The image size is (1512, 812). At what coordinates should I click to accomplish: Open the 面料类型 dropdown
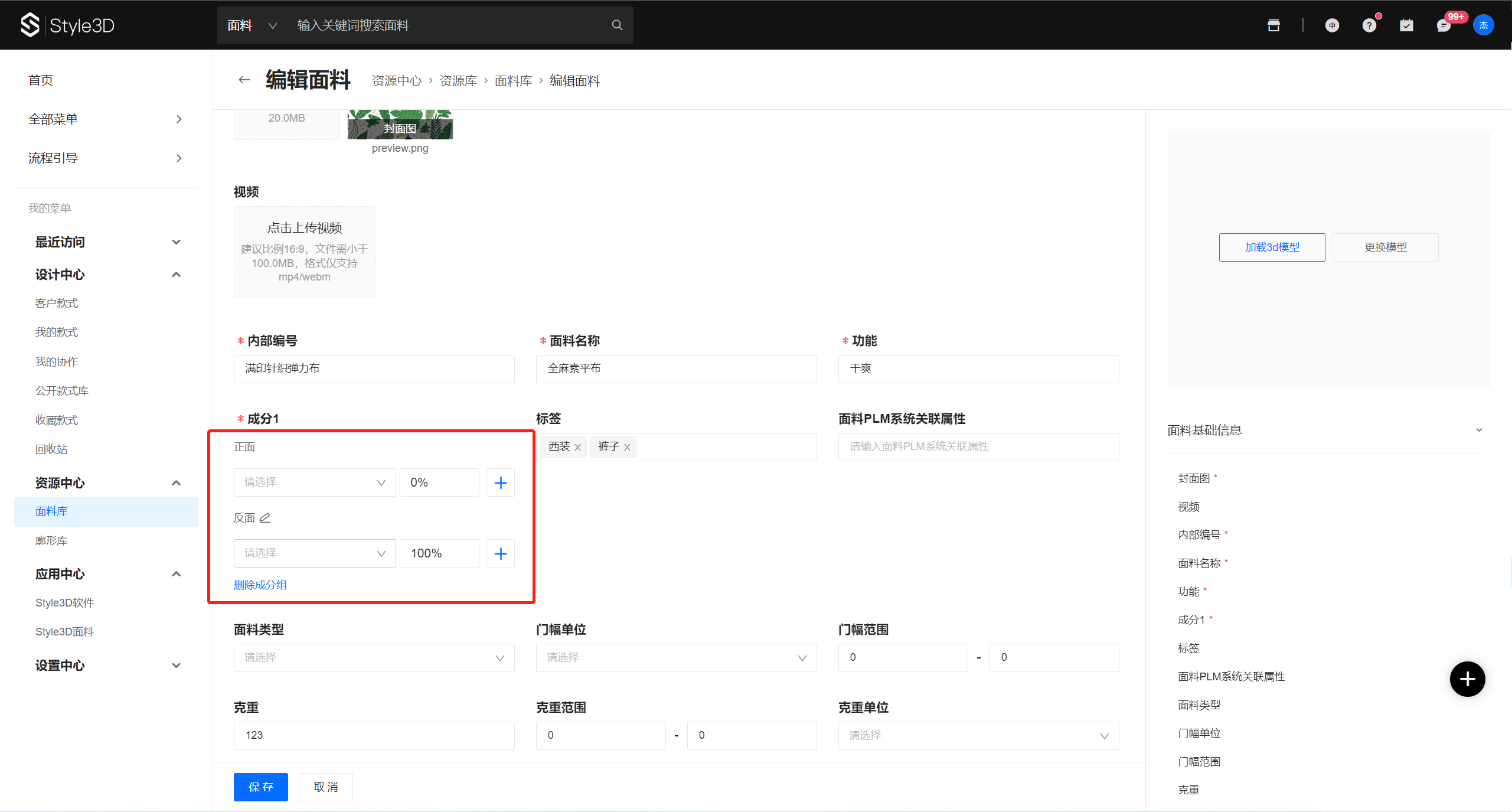(x=374, y=658)
